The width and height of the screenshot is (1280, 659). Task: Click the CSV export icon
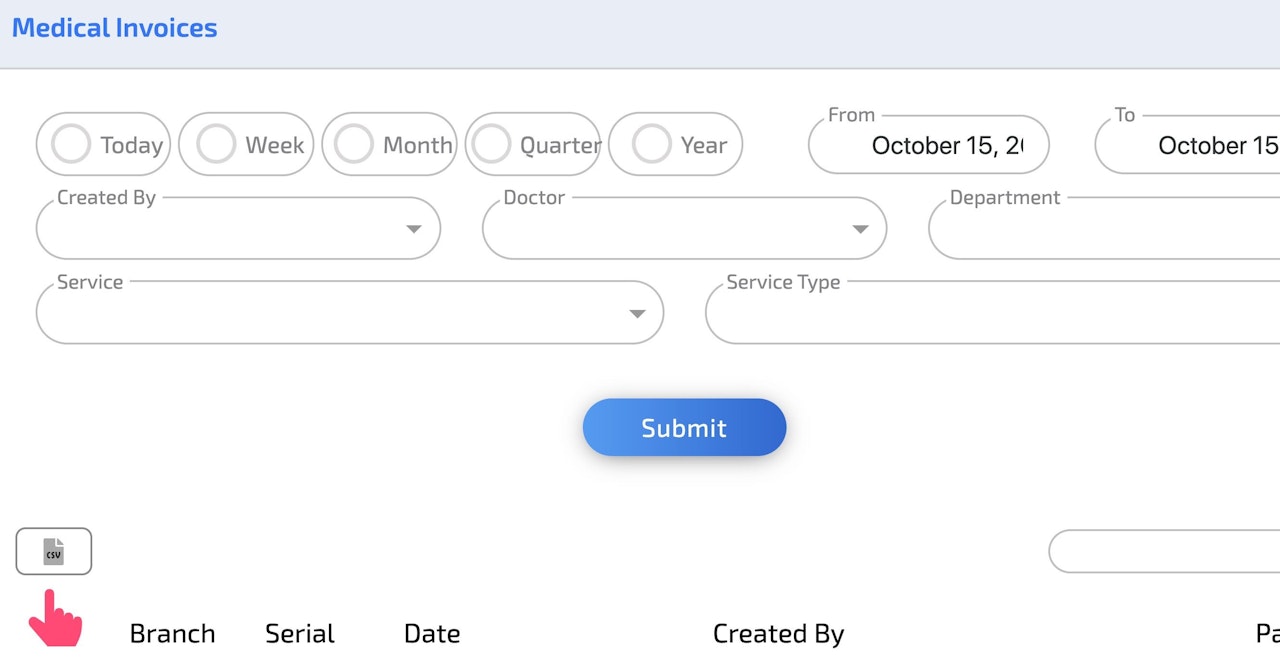tap(54, 551)
